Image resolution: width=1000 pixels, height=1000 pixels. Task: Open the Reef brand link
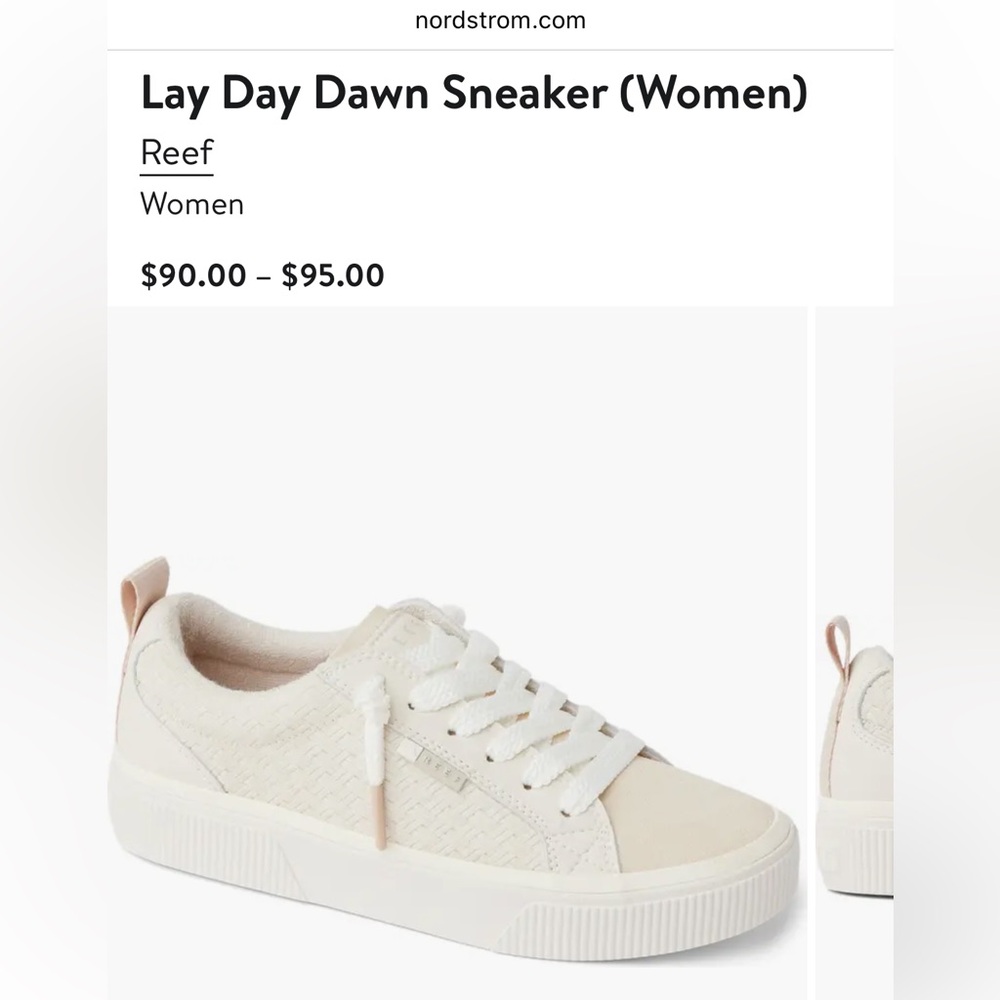point(176,153)
